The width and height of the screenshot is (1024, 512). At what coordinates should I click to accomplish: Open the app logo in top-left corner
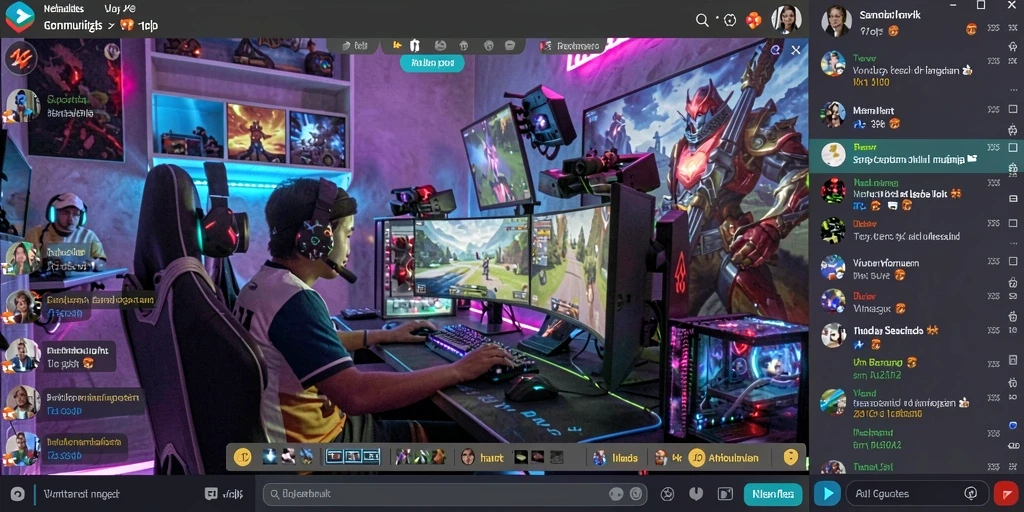point(20,18)
